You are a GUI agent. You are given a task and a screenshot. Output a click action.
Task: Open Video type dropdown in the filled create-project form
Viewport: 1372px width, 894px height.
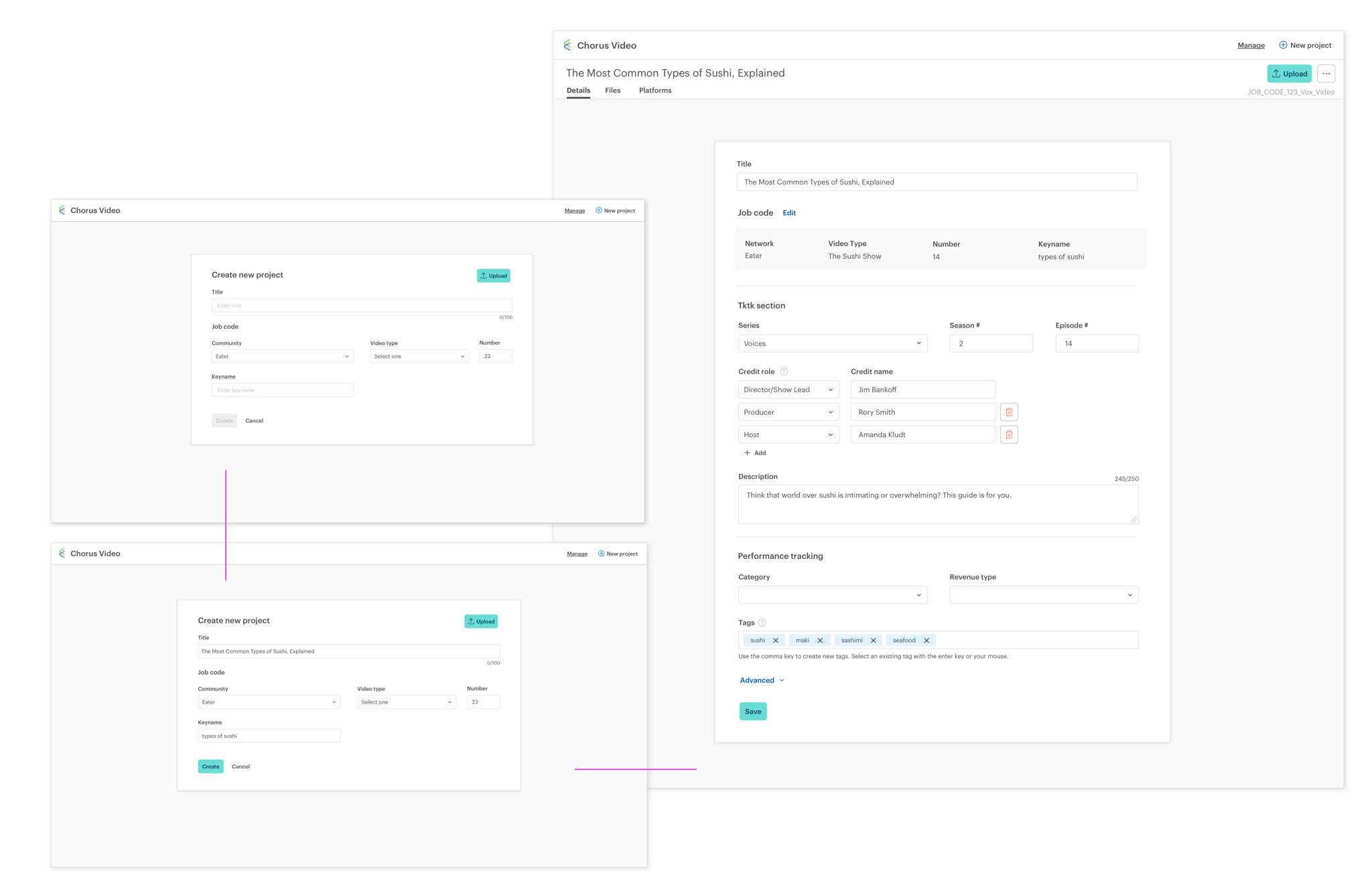point(407,702)
